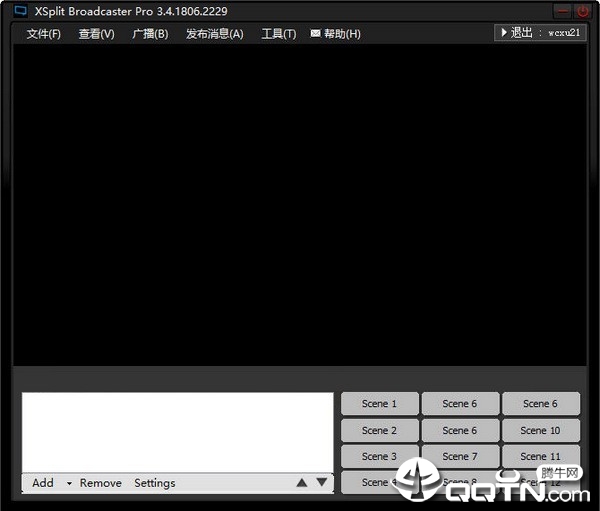
Task: Click the XSplit Broadcaster icon in title bar
Action: (21, 11)
